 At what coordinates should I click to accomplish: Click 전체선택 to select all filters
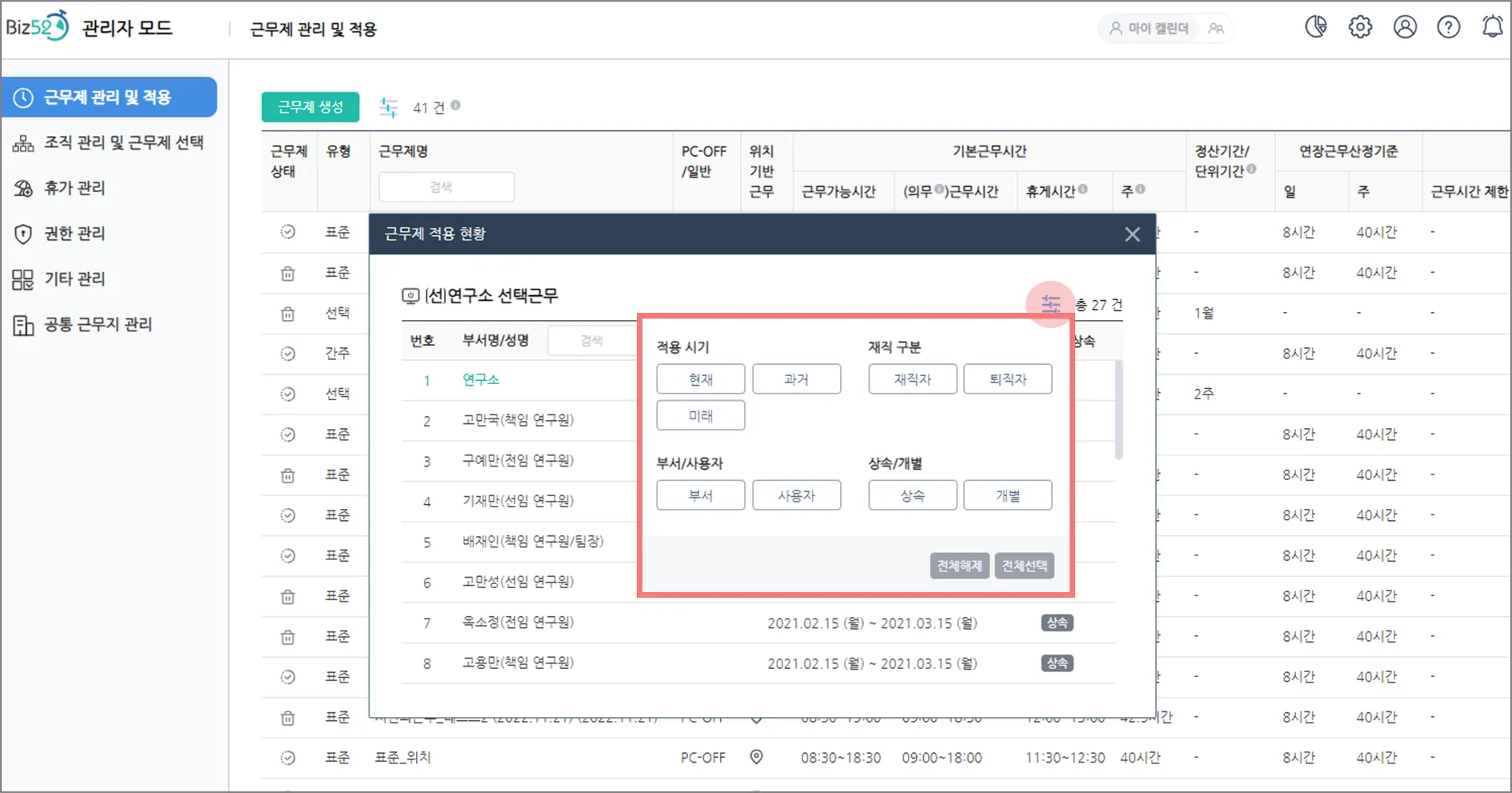click(1025, 566)
